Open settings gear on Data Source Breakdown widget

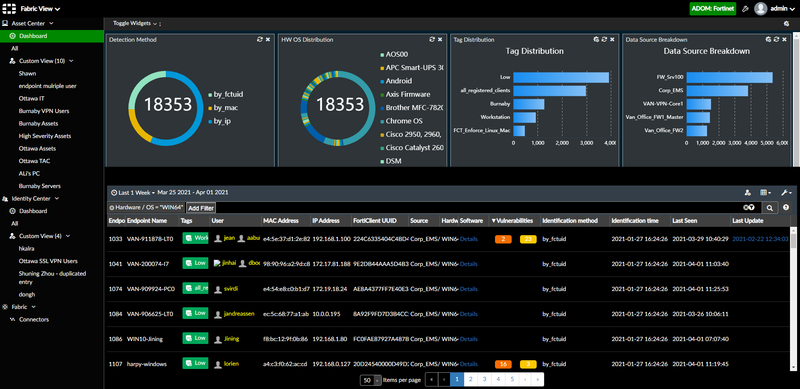pos(768,39)
